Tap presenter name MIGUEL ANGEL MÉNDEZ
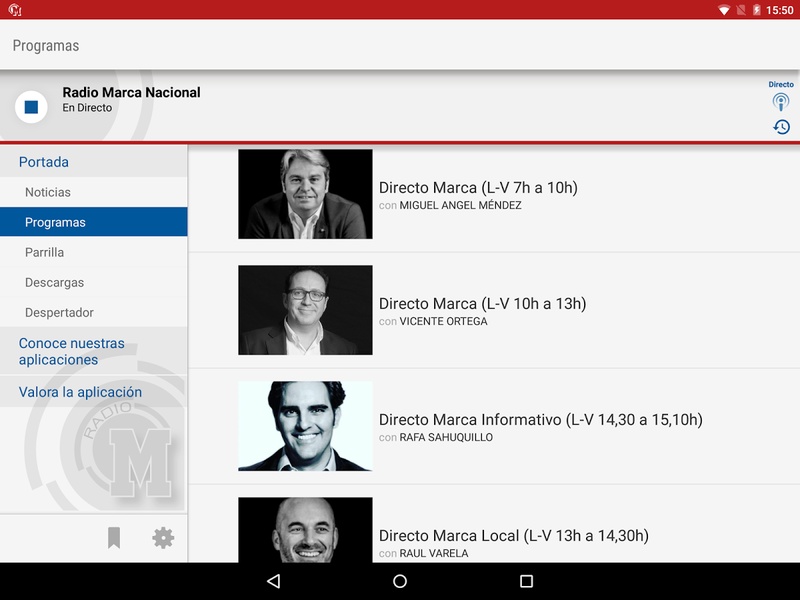The height and width of the screenshot is (600, 800). pyautogui.click(x=460, y=205)
